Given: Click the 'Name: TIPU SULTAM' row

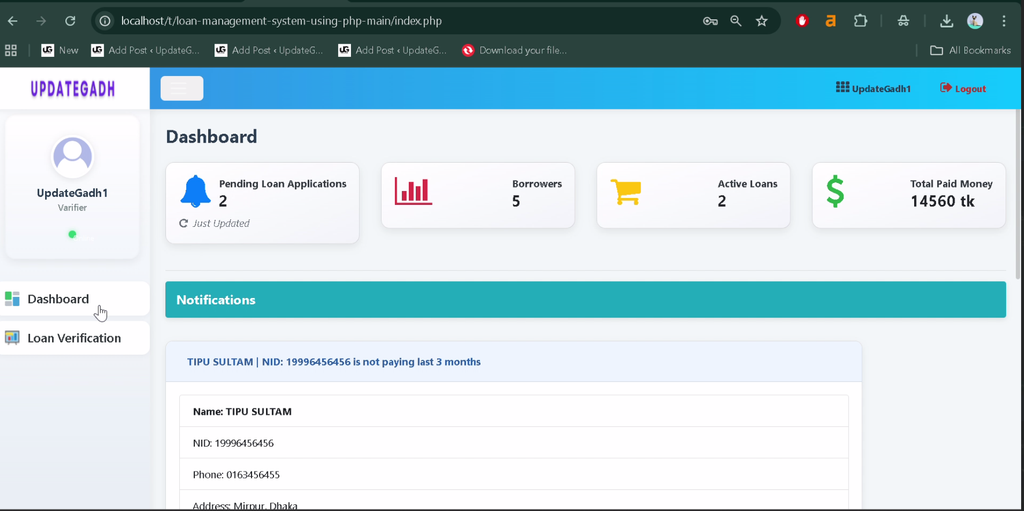Looking at the screenshot, I should pos(514,412).
